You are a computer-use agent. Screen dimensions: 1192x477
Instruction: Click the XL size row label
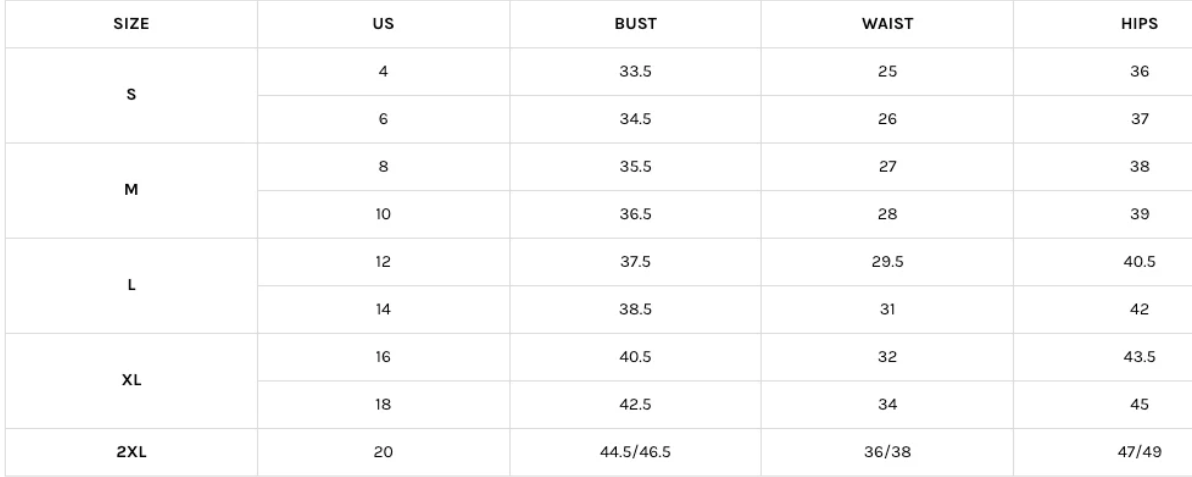point(131,381)
